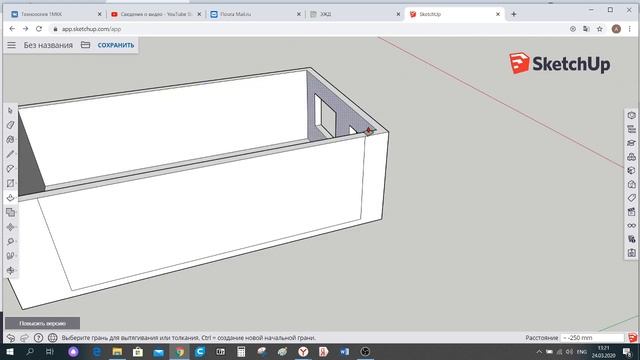
Task: Click SketchUp icon at status bar end
Action: (x=632, y=338)
